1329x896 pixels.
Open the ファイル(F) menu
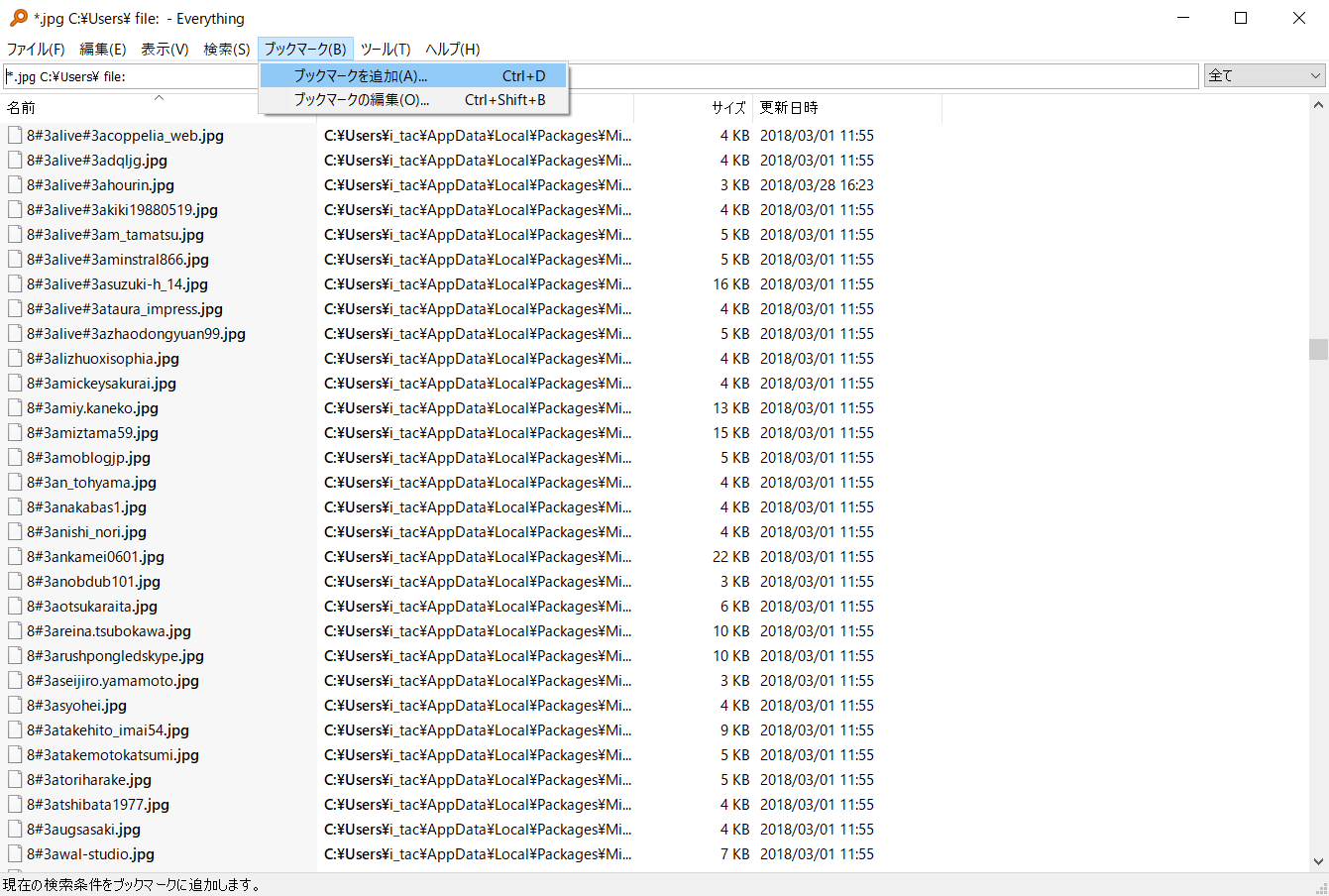(36, 49)
